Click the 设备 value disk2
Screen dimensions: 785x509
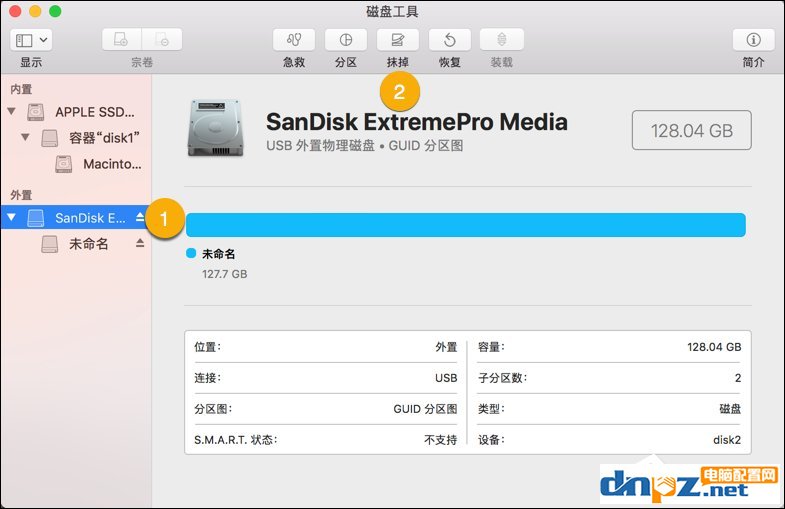[727, 440]
